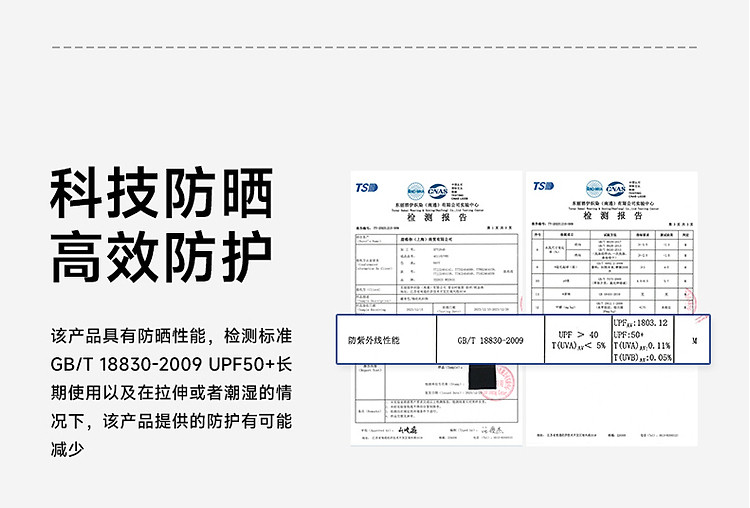Click the UPF > 40 requirement cell
Viewport: 750px width, 508px height.
point(578,341)
